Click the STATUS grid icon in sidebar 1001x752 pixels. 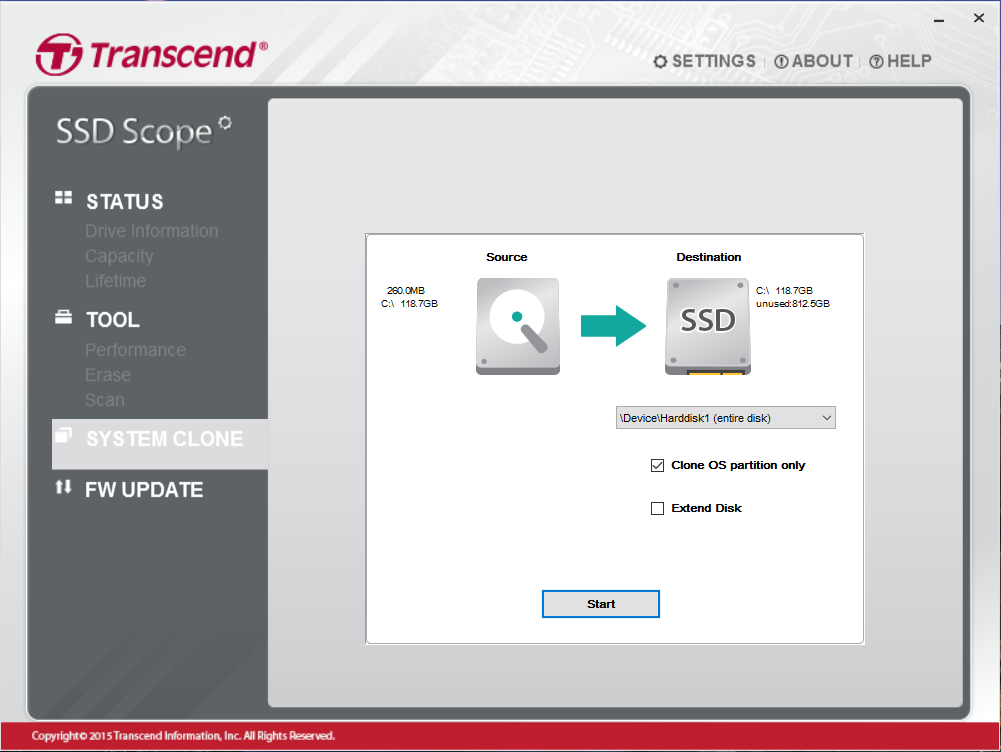tap(64, 199)
